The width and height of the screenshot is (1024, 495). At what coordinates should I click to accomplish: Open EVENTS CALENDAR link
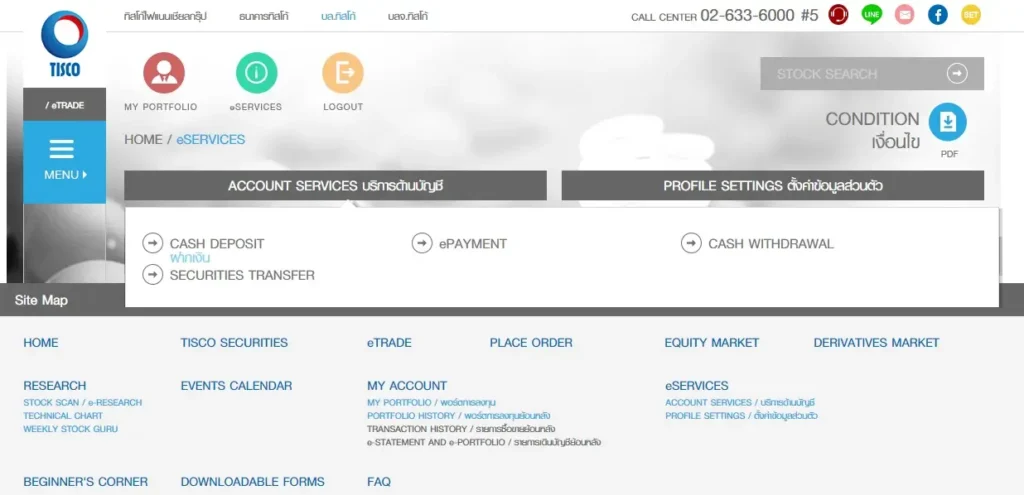[x=236, y=385]
